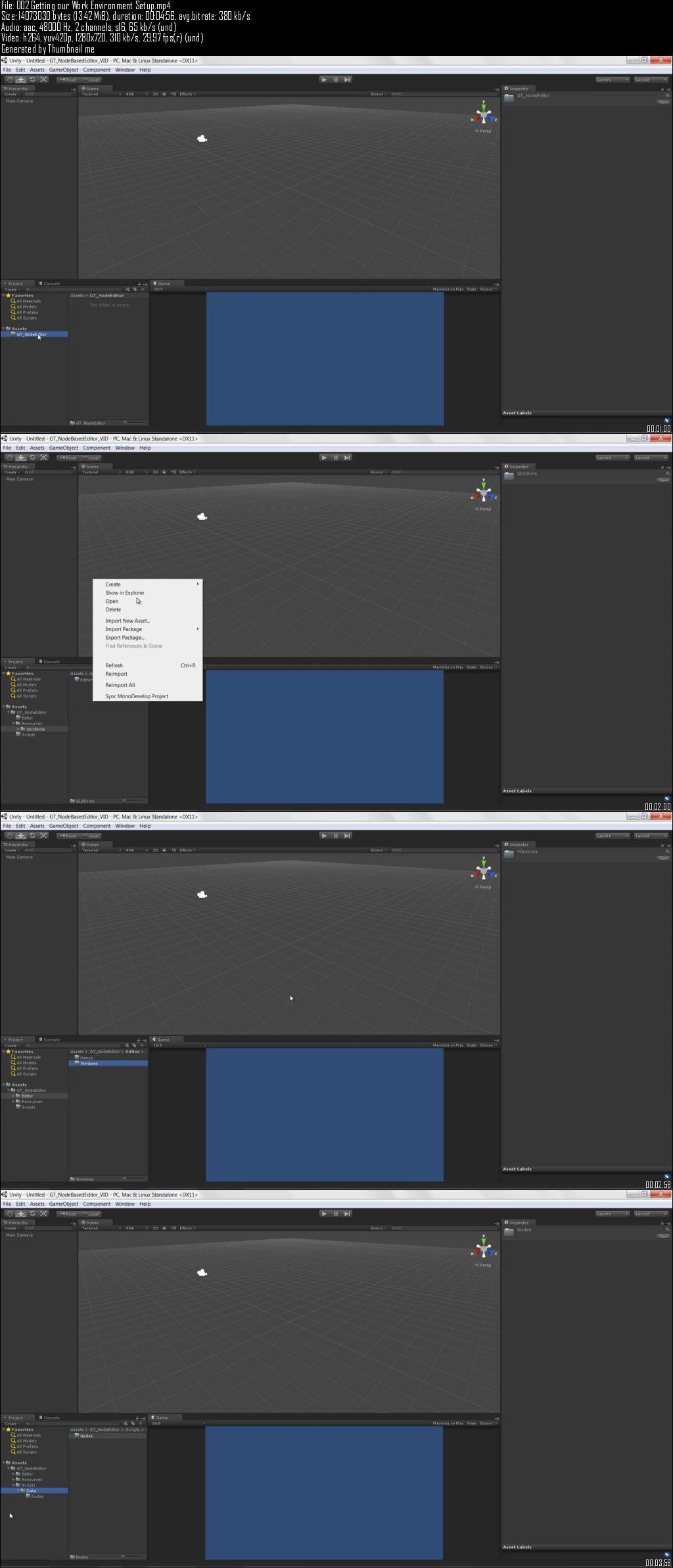Click Inspector Open button in the 00:03:58 frame
The image size is (673, 1568).
(663, 1236)
